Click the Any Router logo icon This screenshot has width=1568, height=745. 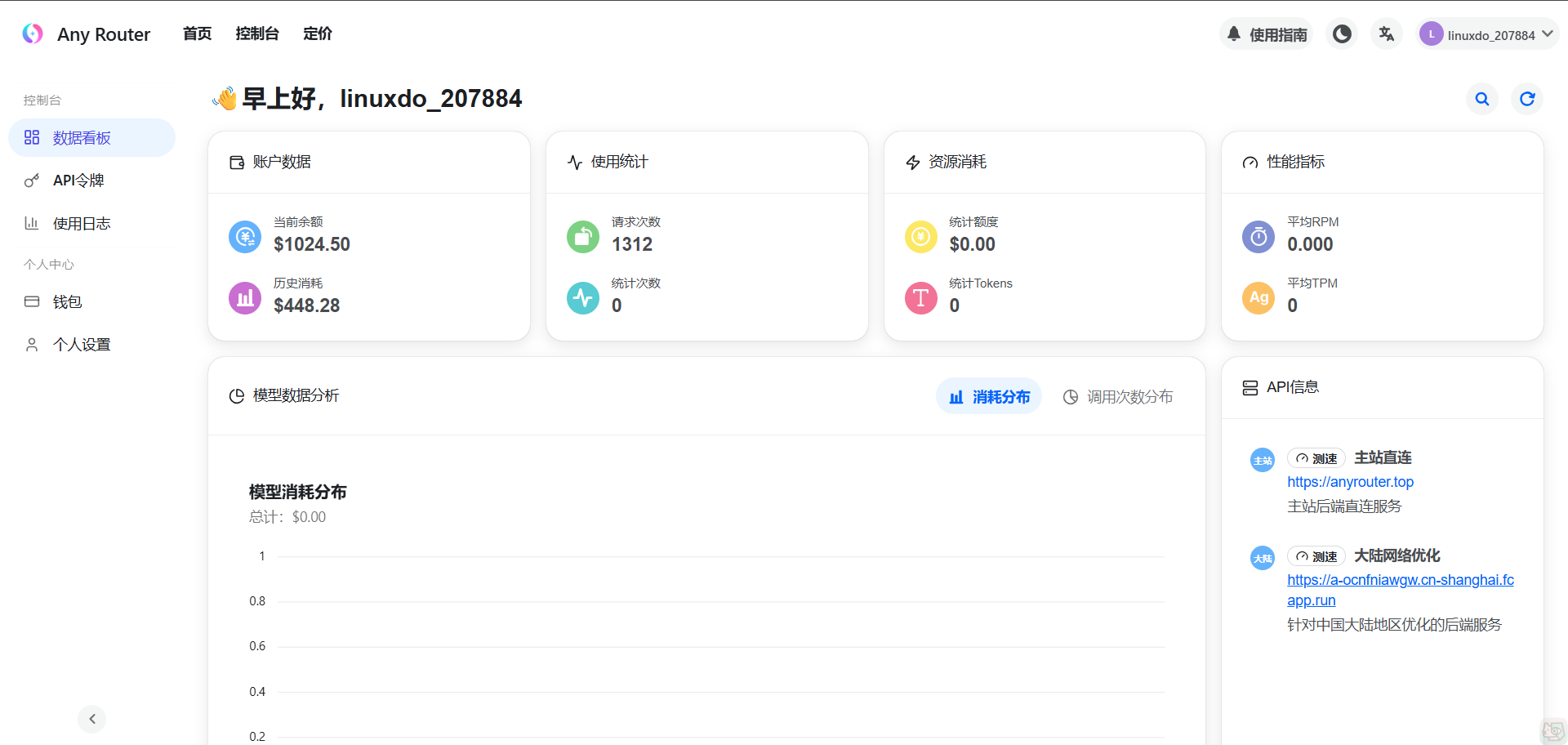tap(33, 33)
